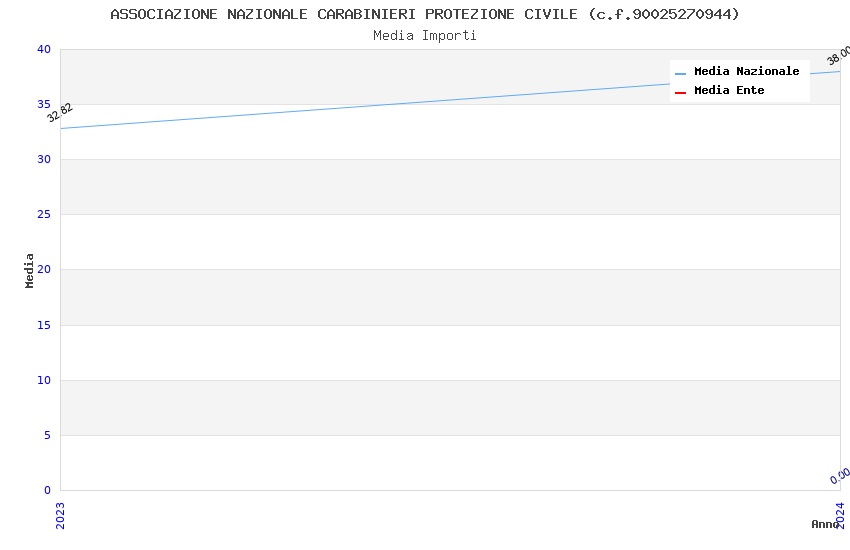Select the Media Importi subtitle
This screenshot has height=550, width=850.
pos(425,36)
